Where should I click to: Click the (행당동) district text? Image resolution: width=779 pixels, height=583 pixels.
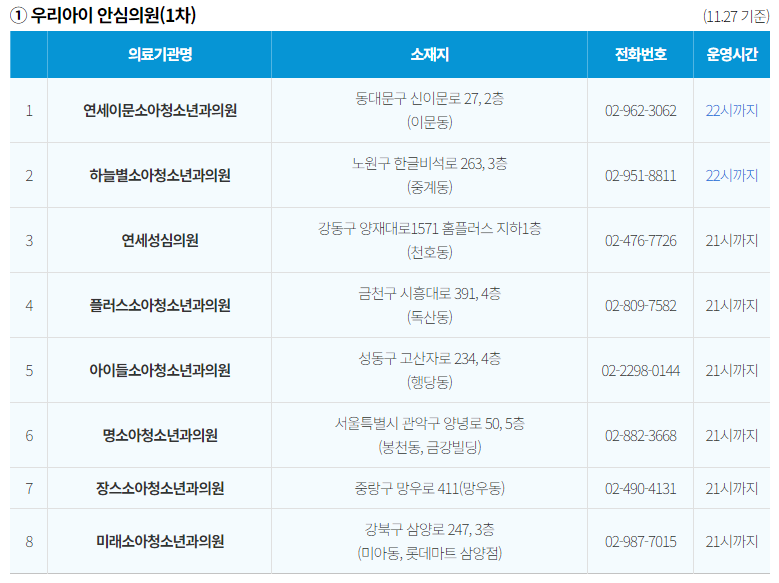[429, 382]
